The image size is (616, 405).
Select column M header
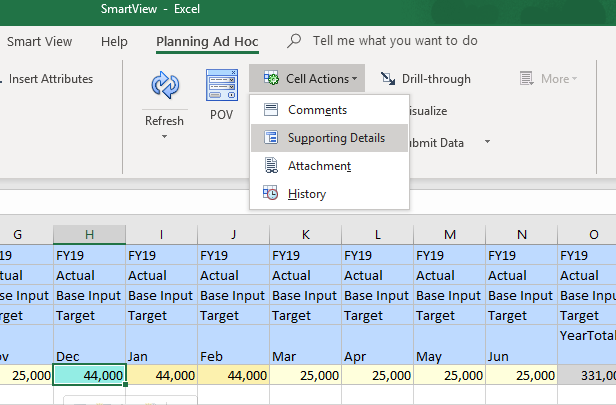point(450,235)
